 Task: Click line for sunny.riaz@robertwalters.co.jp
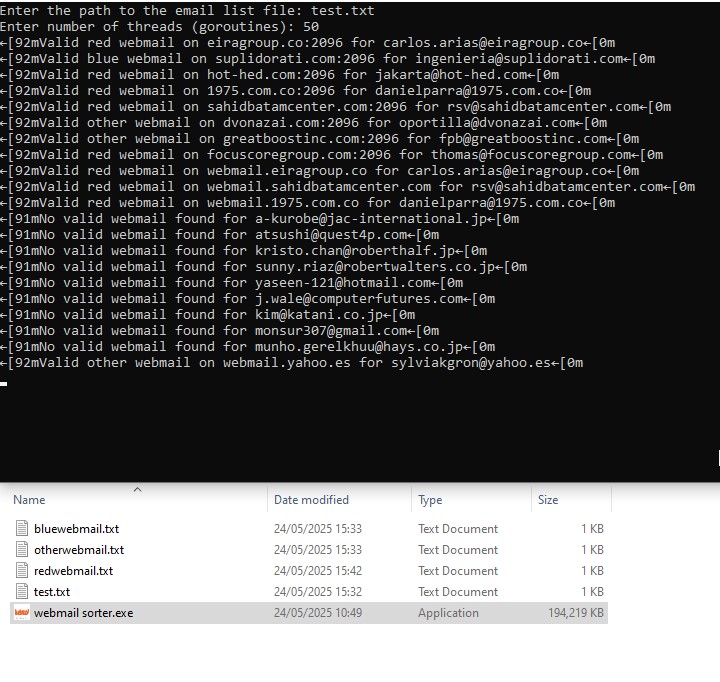[264, 267]
